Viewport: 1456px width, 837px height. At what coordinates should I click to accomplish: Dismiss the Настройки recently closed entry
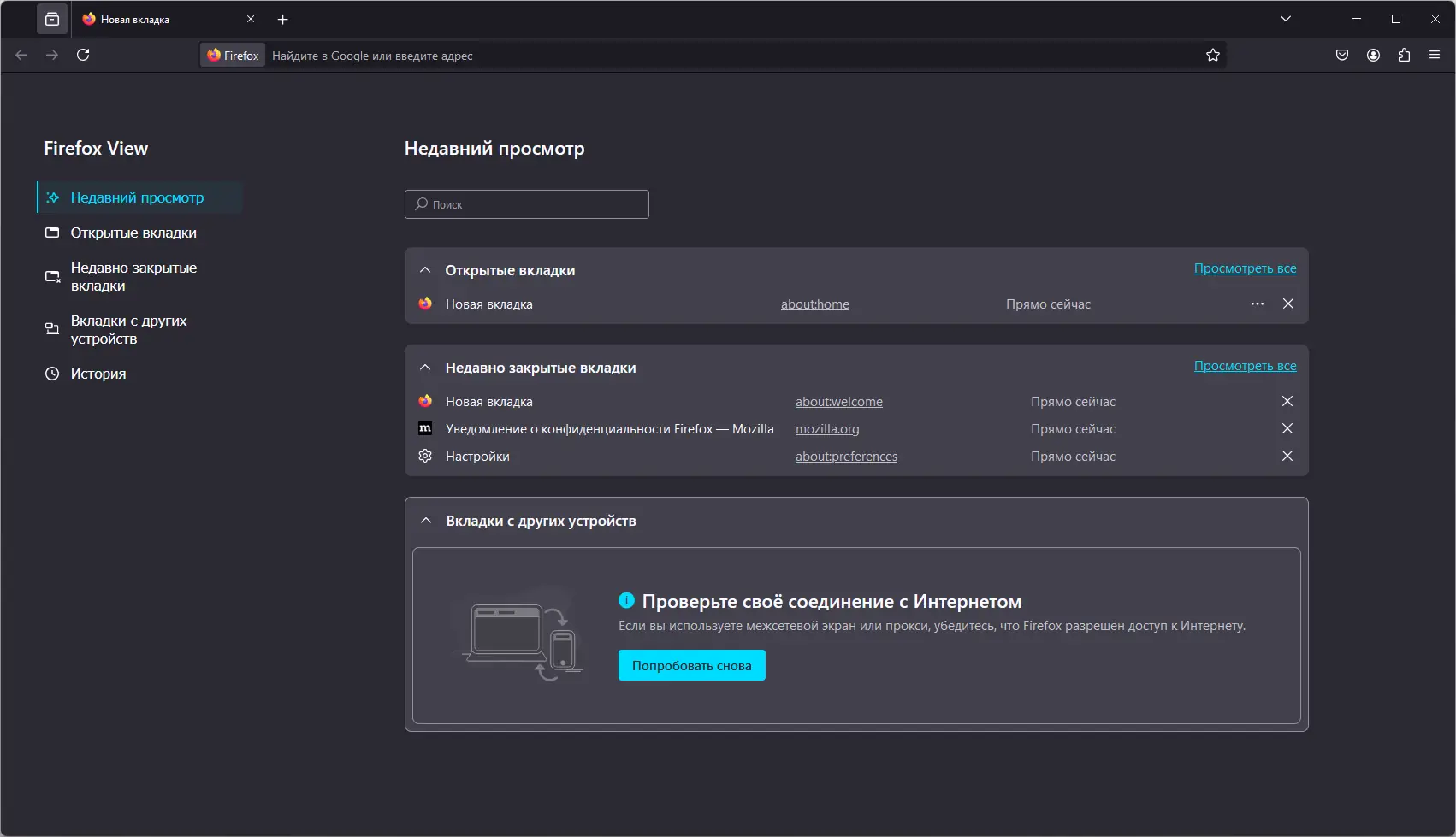[x=1287, y=456]
